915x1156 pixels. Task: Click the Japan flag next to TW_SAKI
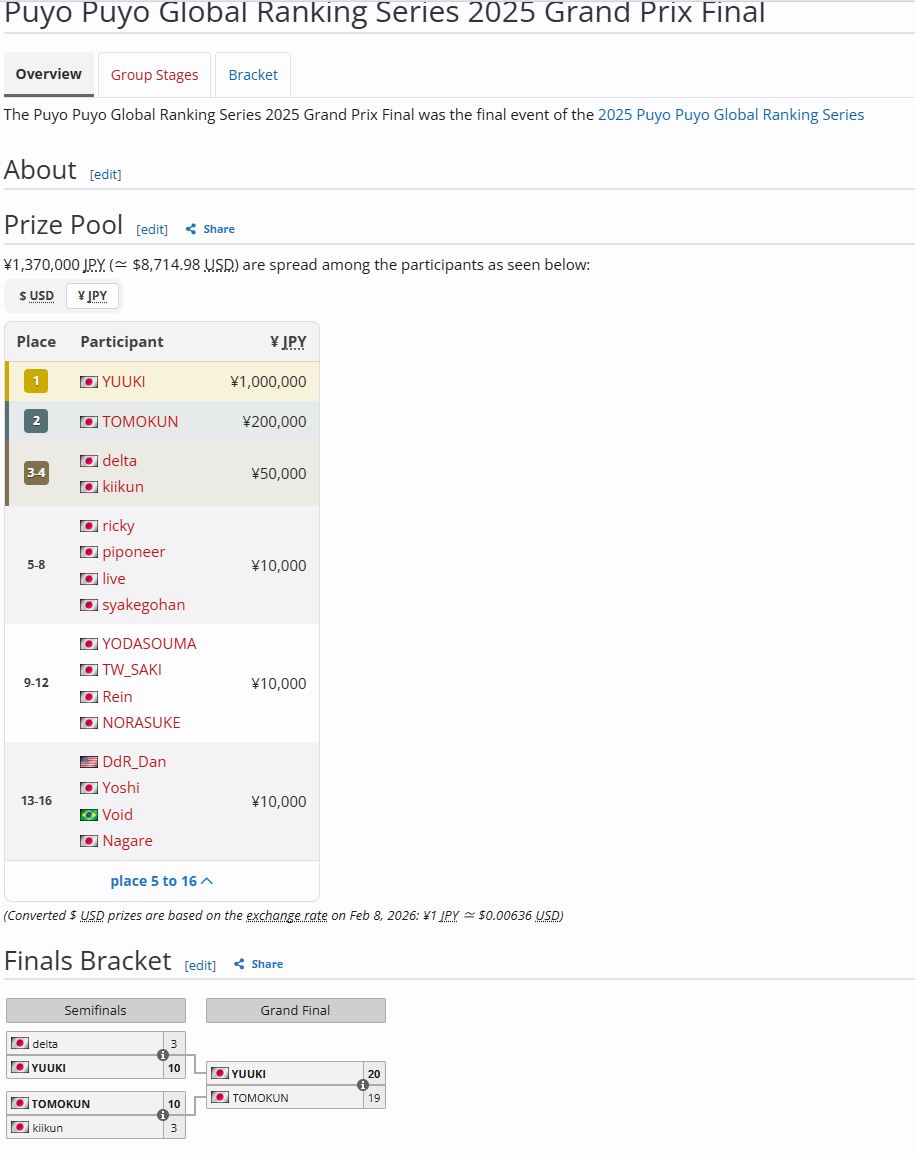click(88, 670)
